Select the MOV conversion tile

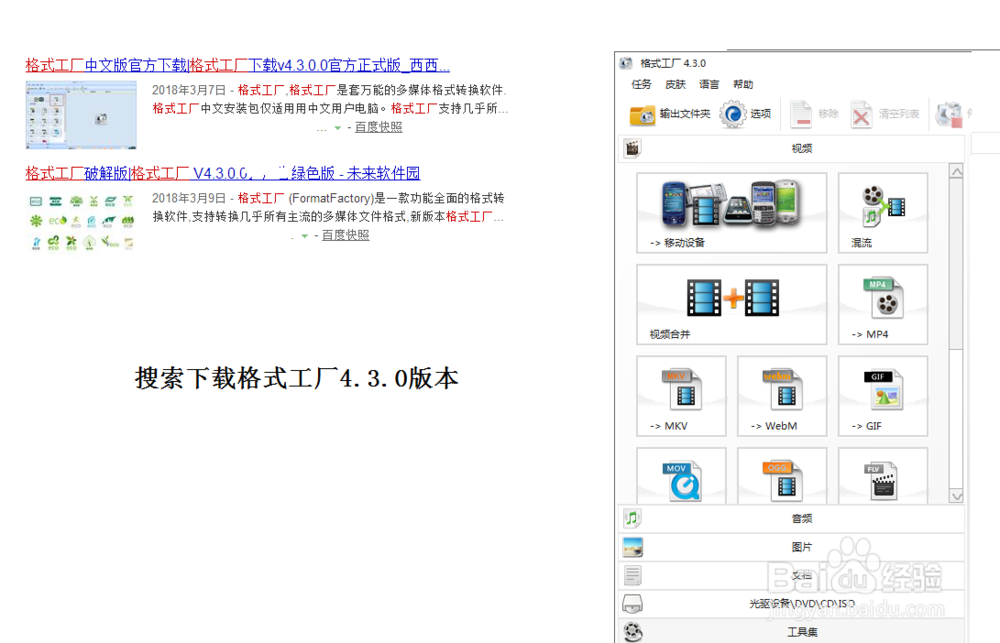(x=681, y=476)
